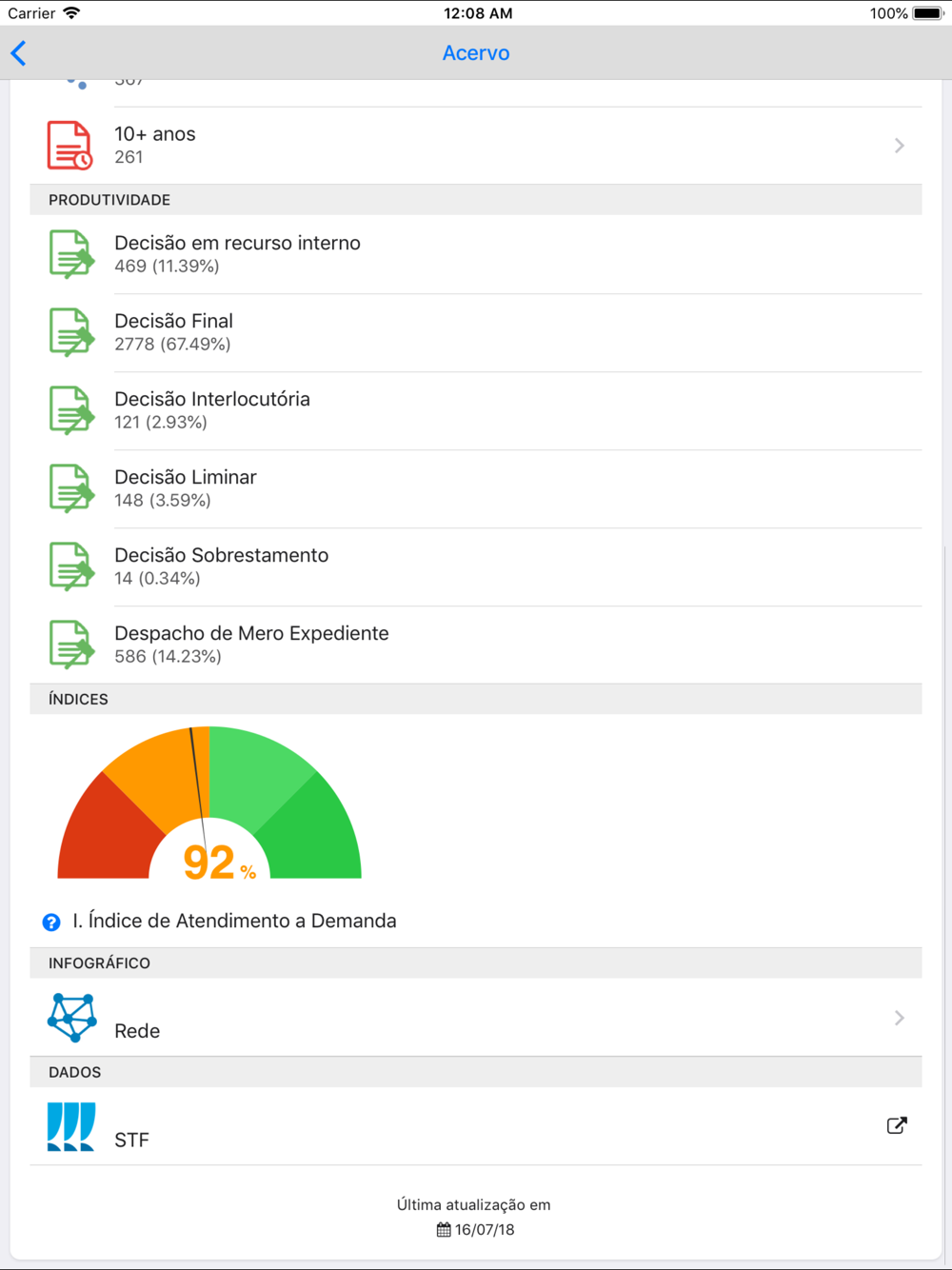Select the Decisão Sobrestamento list item
This screenshot has width=952, height=1270.
[x=476, y=566]
